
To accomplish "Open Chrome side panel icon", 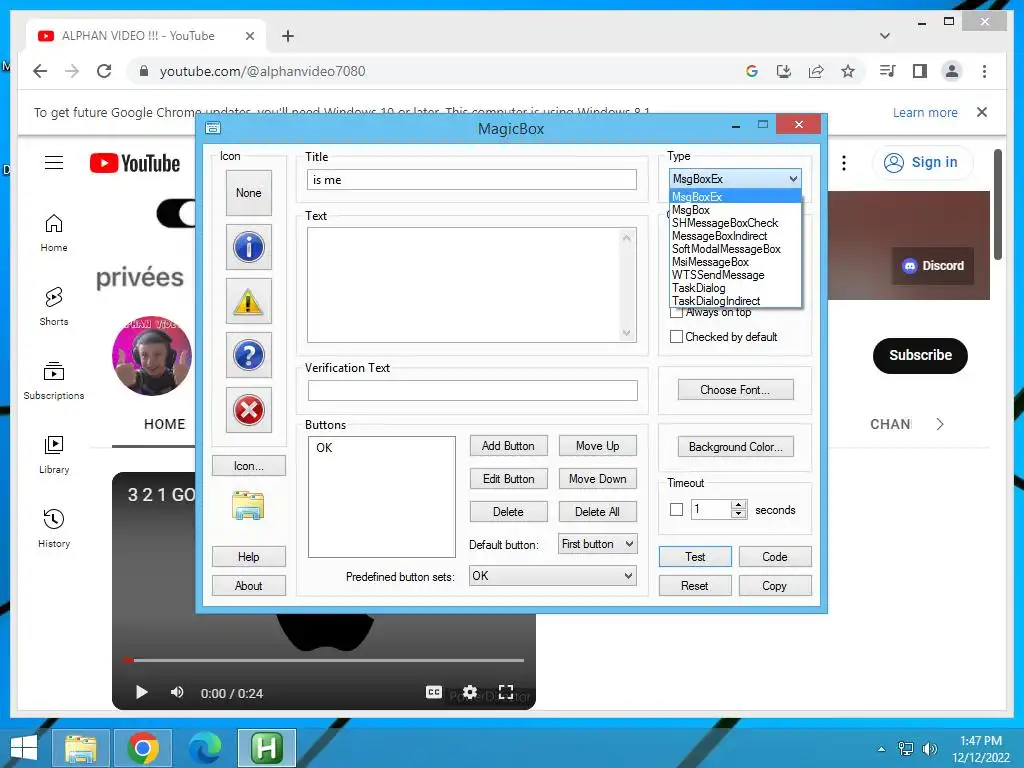I will tap(920, 71).
